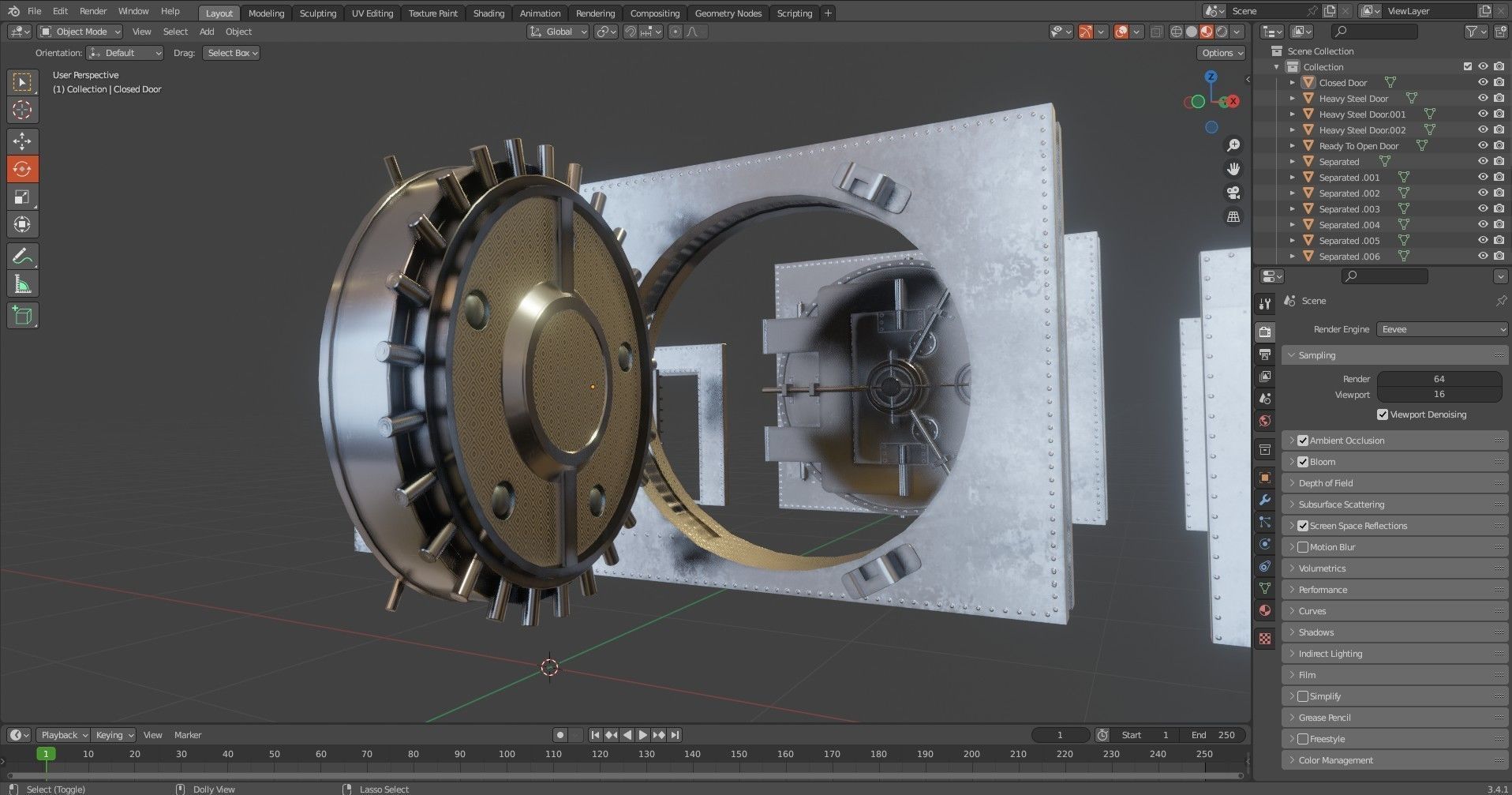Select the Add Cube tool
The width and height of the screenshot is (1512, 795).
pyautogui.click(x=22, y=316)
